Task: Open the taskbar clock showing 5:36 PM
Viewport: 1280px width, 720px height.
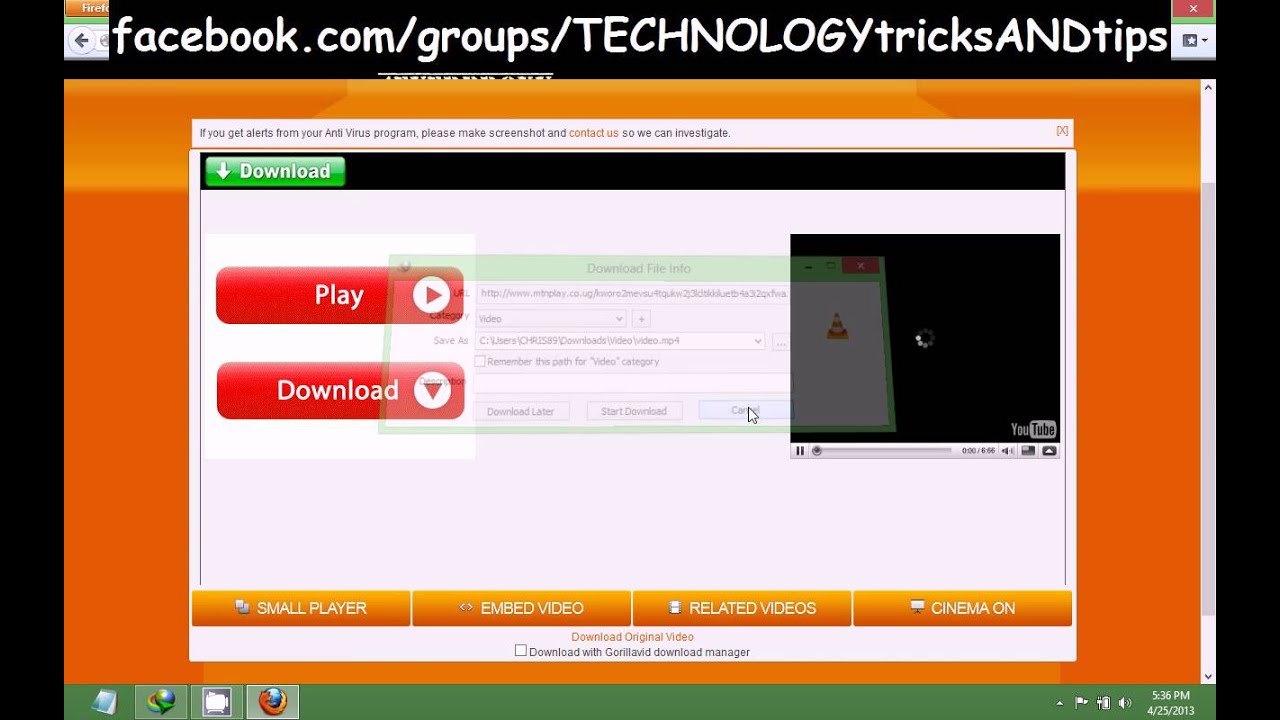Action: [1170, 703]
